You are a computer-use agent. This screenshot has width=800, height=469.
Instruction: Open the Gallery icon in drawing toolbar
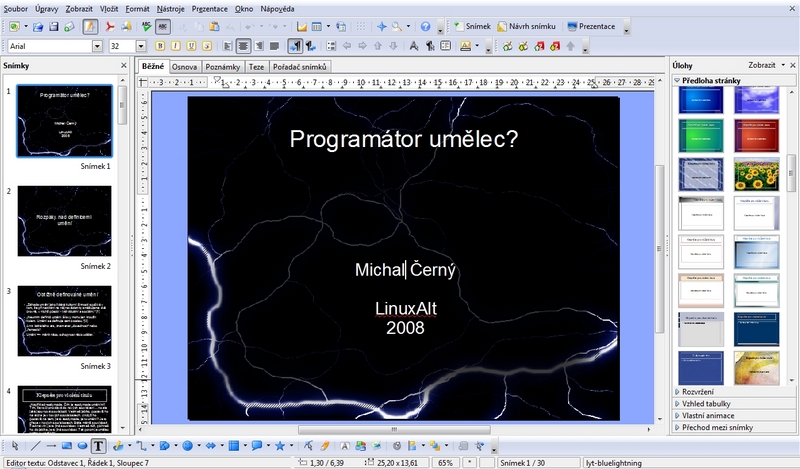tap(377, 446)
